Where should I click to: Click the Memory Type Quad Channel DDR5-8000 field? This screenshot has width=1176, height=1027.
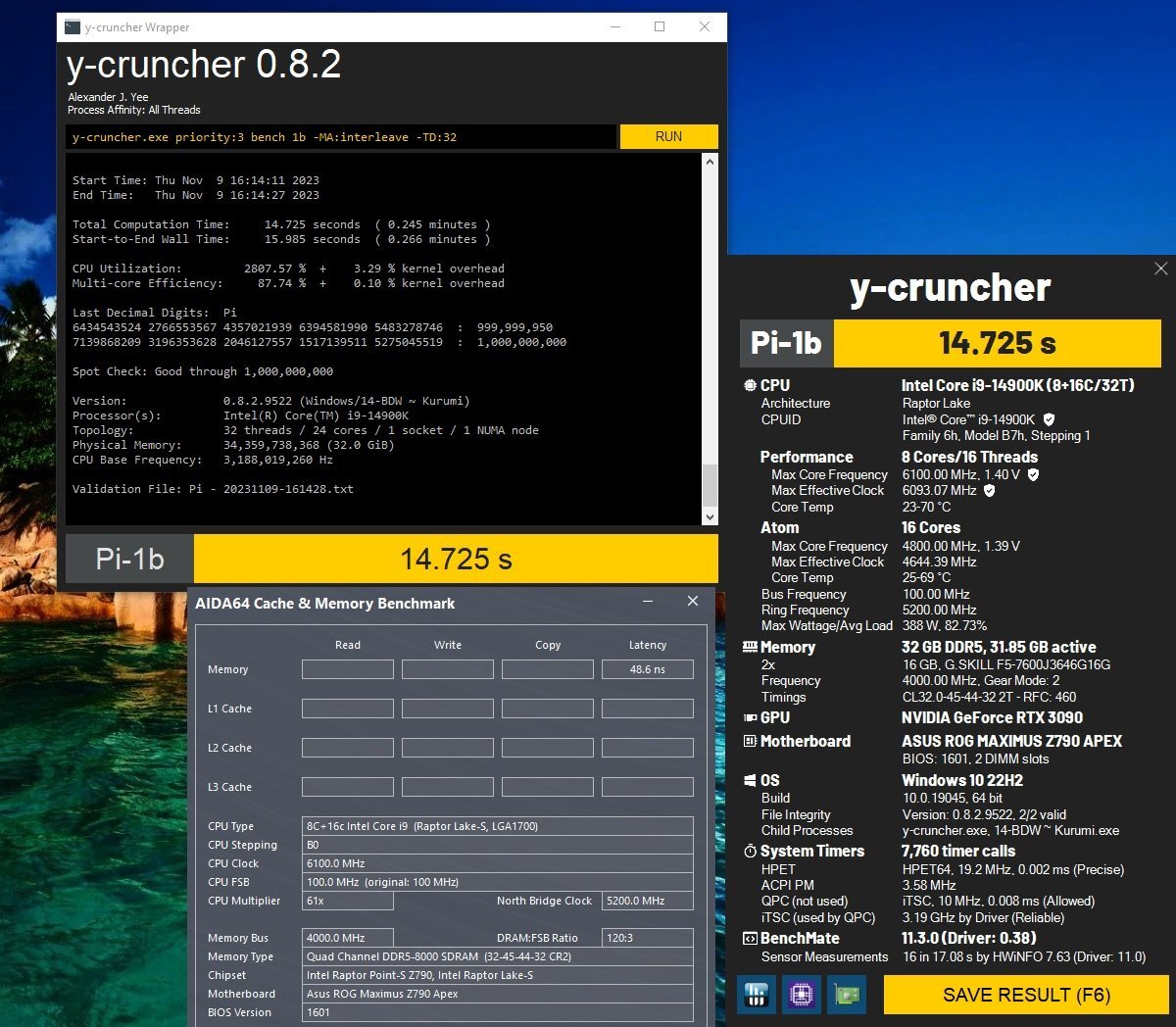pos(498,956)
